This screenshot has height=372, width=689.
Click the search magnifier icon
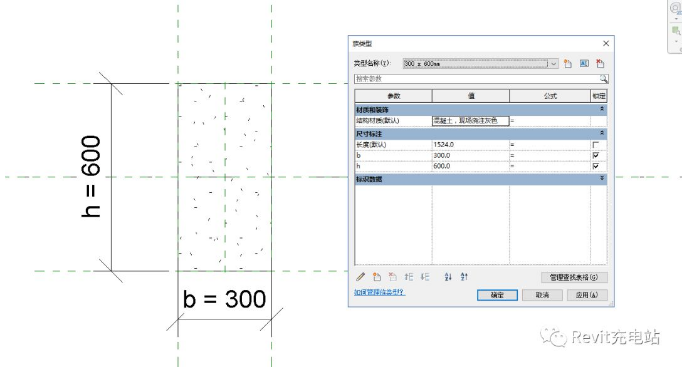pos(604,79)
